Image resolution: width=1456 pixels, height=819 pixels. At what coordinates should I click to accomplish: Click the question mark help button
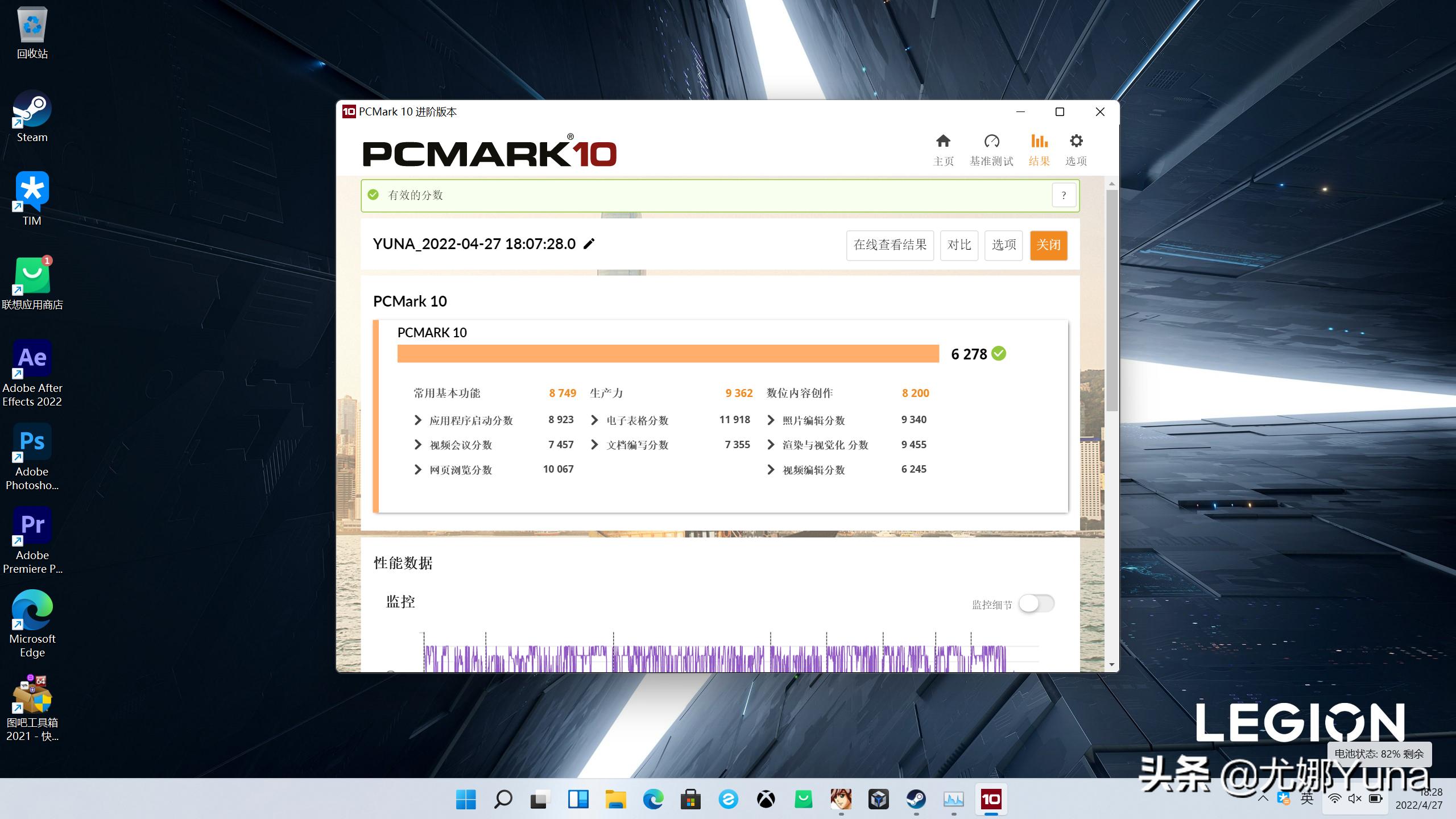[x=1064, y=195]
